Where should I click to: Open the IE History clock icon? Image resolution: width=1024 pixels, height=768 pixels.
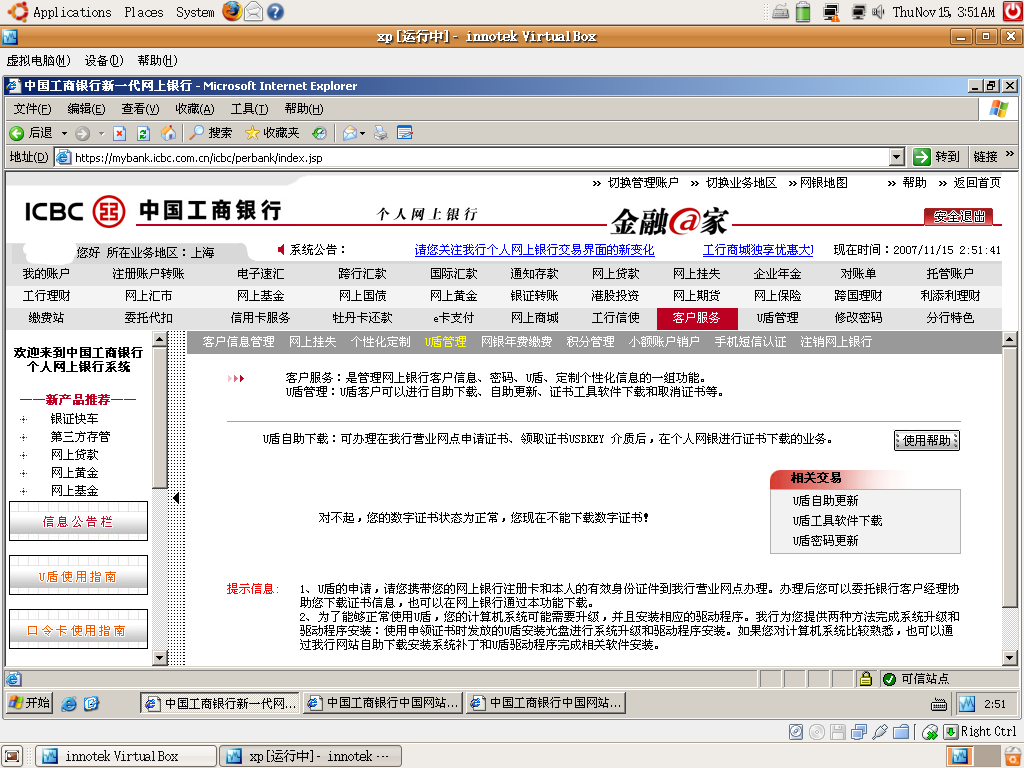319,133
